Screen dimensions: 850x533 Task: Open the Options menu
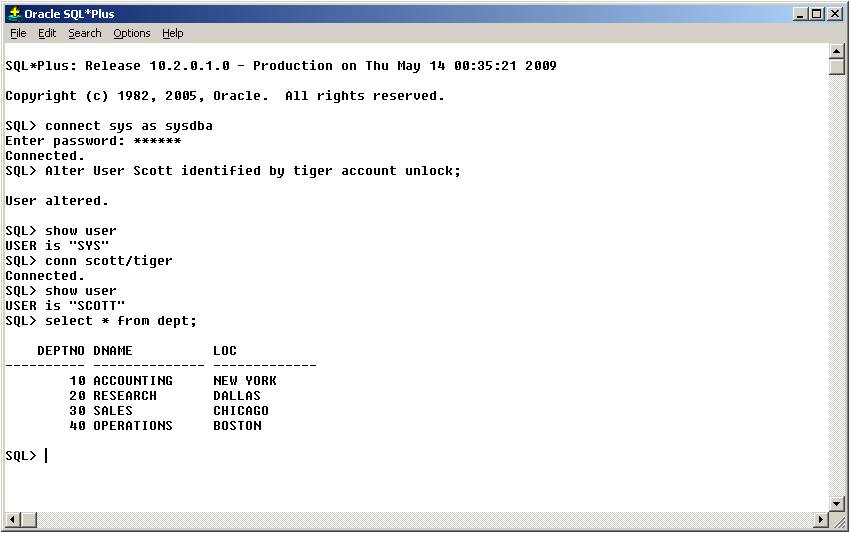coord(132,33)
